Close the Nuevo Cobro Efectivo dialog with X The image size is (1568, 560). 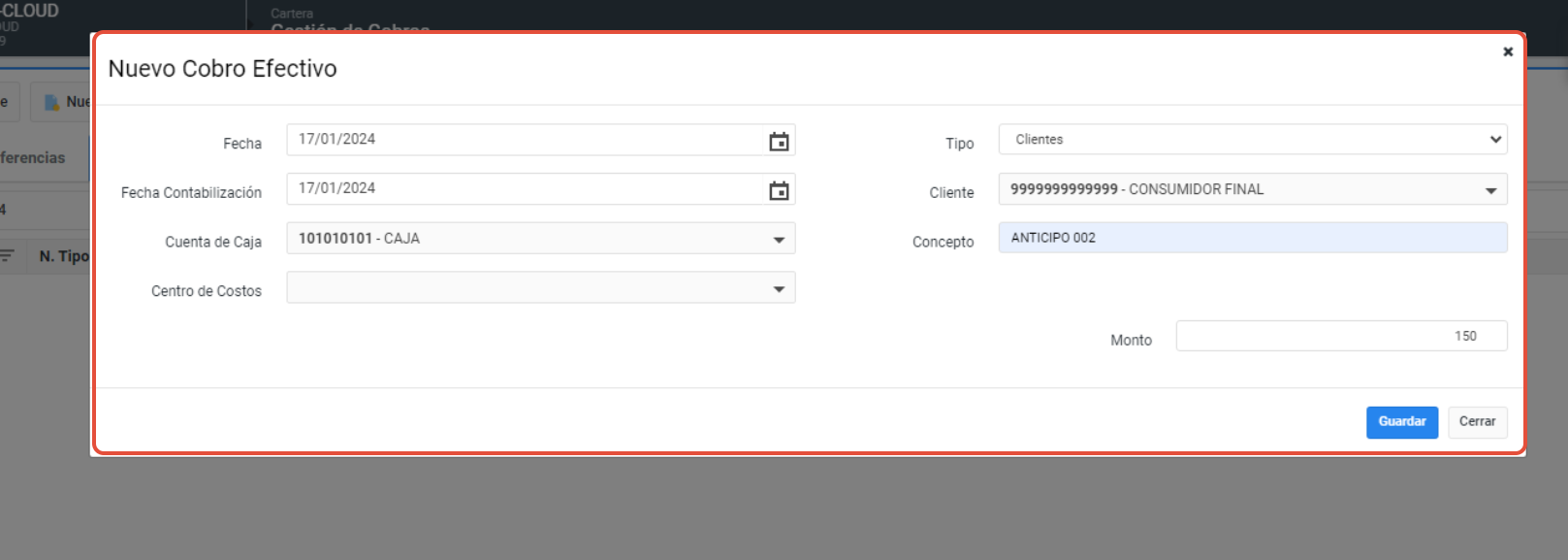click(x=1508, y=51)
